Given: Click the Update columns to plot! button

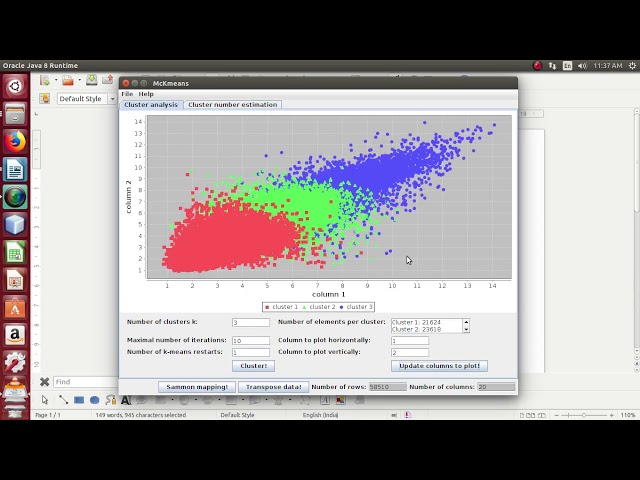Looking at the screenshot, I should pyautogui.click(x=439, y=366).
